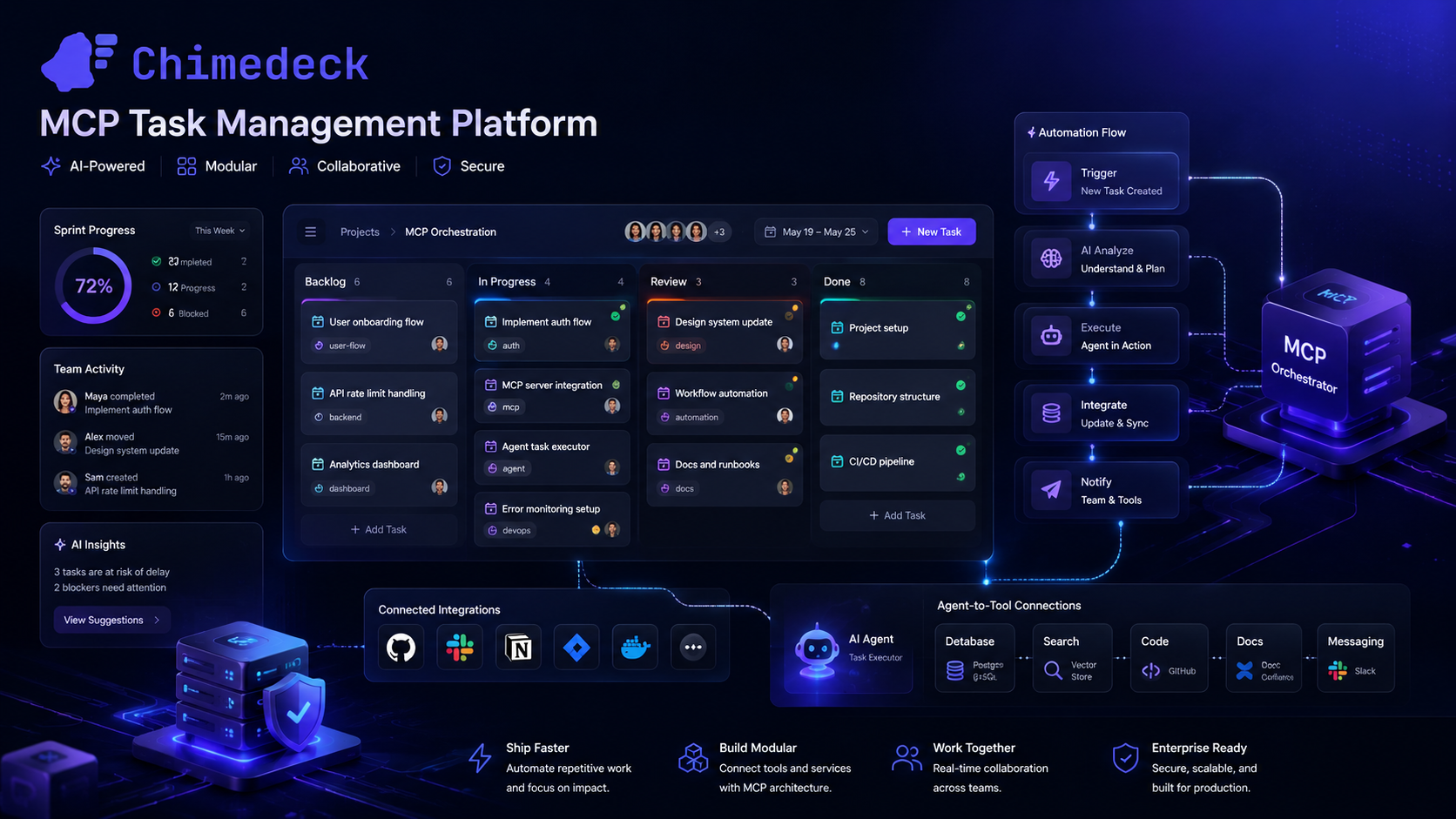Select the Database Postgres icon
This screenshot has width=1456, height=819.
[x=955, y=670]
